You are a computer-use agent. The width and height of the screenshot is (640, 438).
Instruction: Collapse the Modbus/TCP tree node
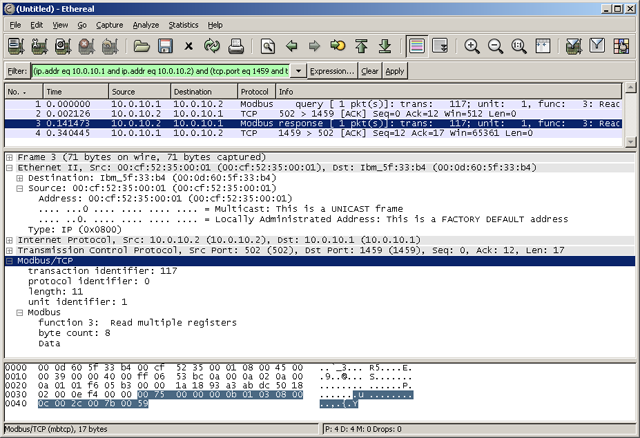(x=9, y=261)
